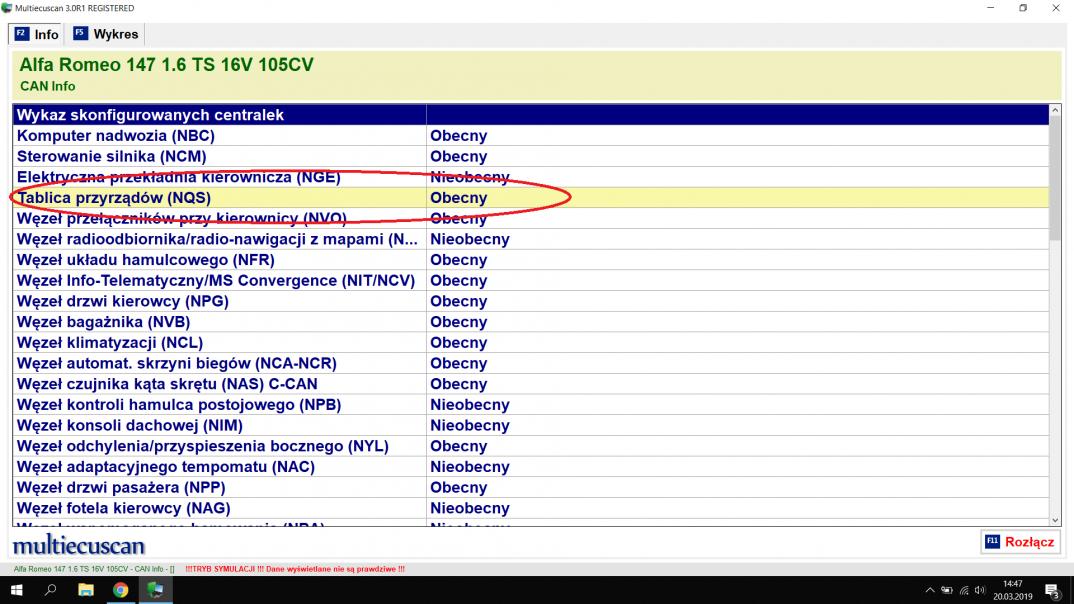
Task: Select Węzeł automat. skrzyni biegów (NCA-NCR)
Action: click(x=530, y=363)
